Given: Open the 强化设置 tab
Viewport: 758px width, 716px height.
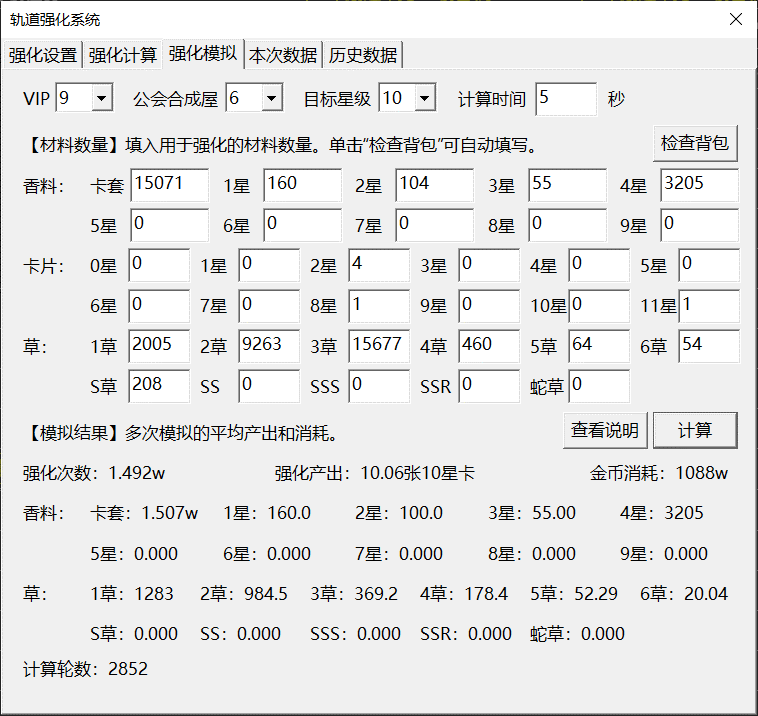Looking at the screenshot, I should (43, 55).
